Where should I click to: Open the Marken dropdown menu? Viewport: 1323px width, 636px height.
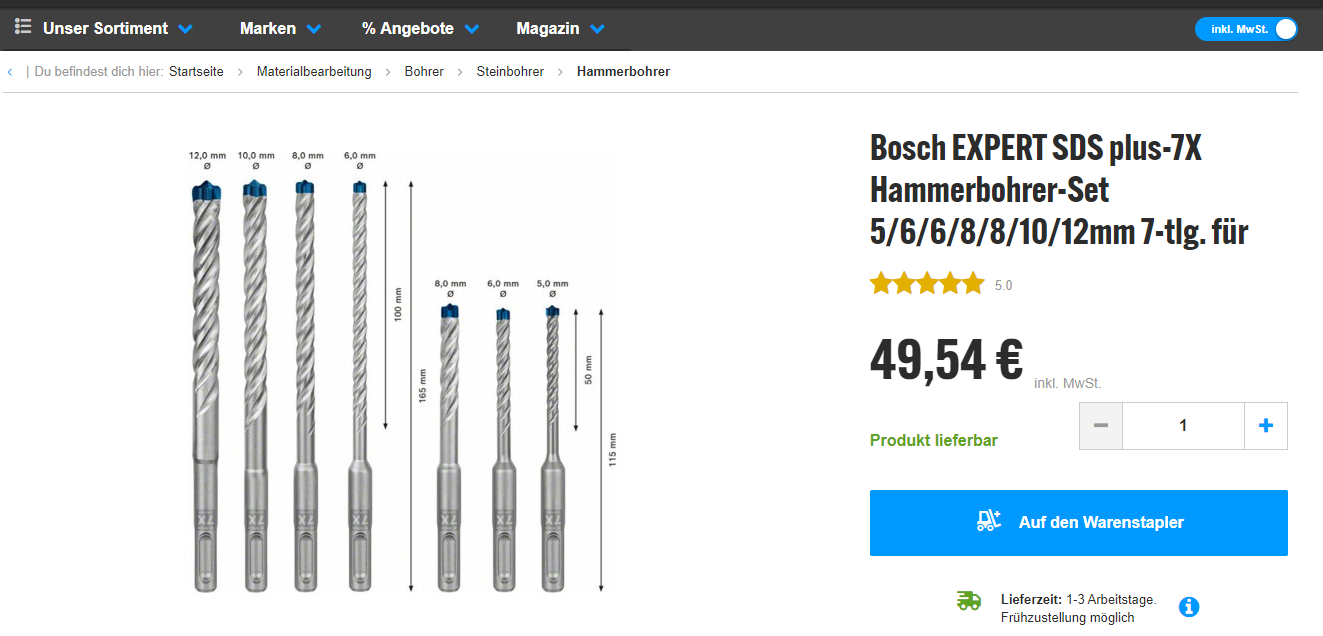(280, 28)
